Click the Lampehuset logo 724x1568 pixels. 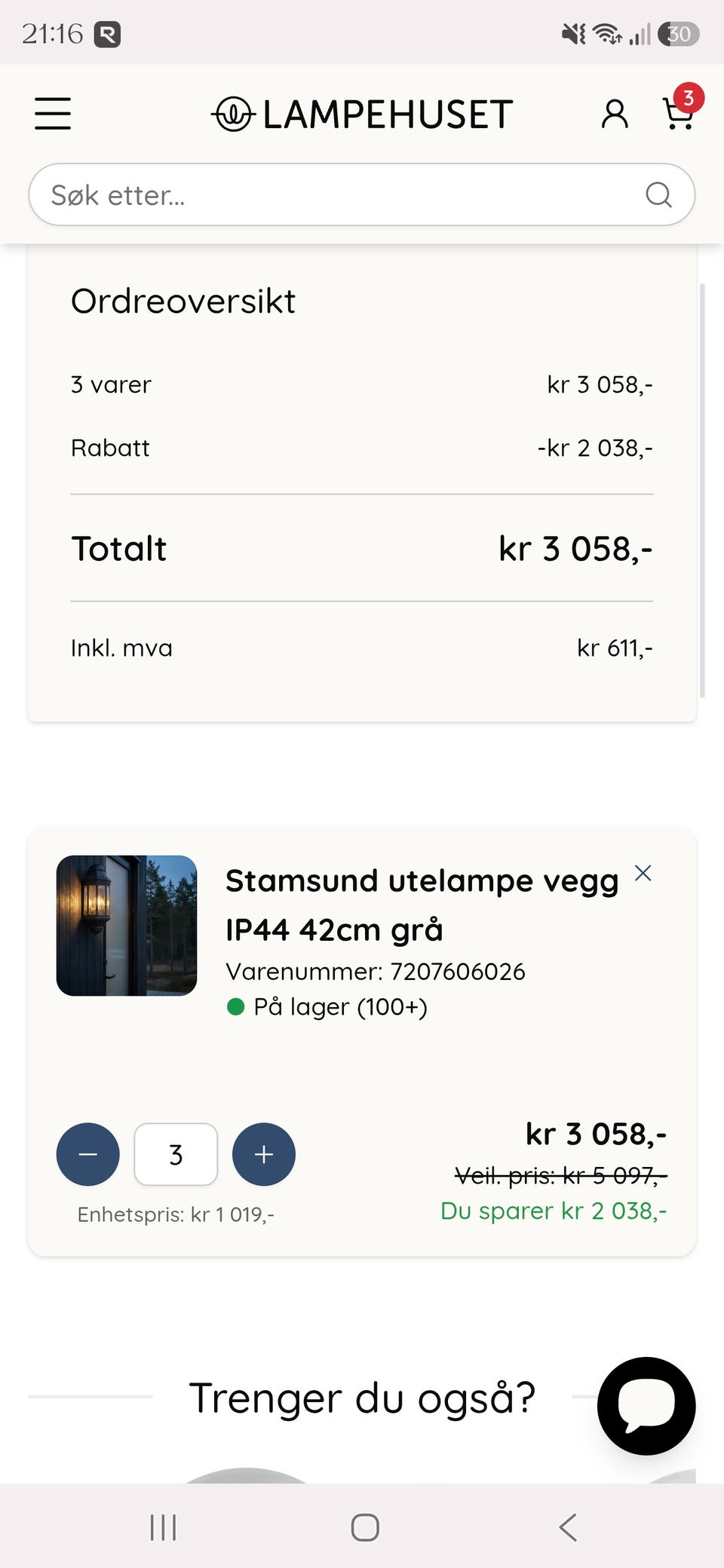point(362,115)
